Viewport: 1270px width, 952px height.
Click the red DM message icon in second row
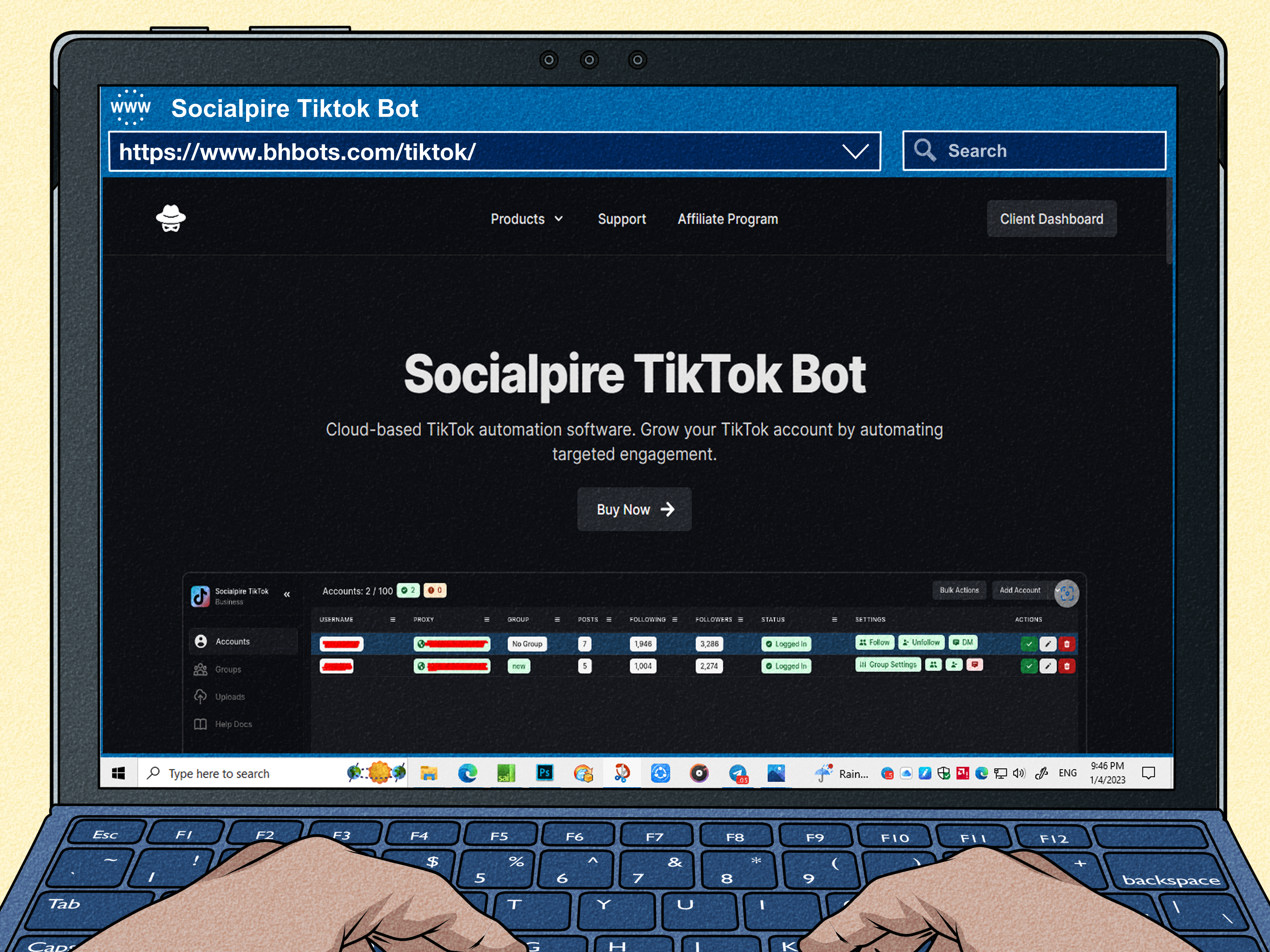pyautogui.click(x=974, y=664)
